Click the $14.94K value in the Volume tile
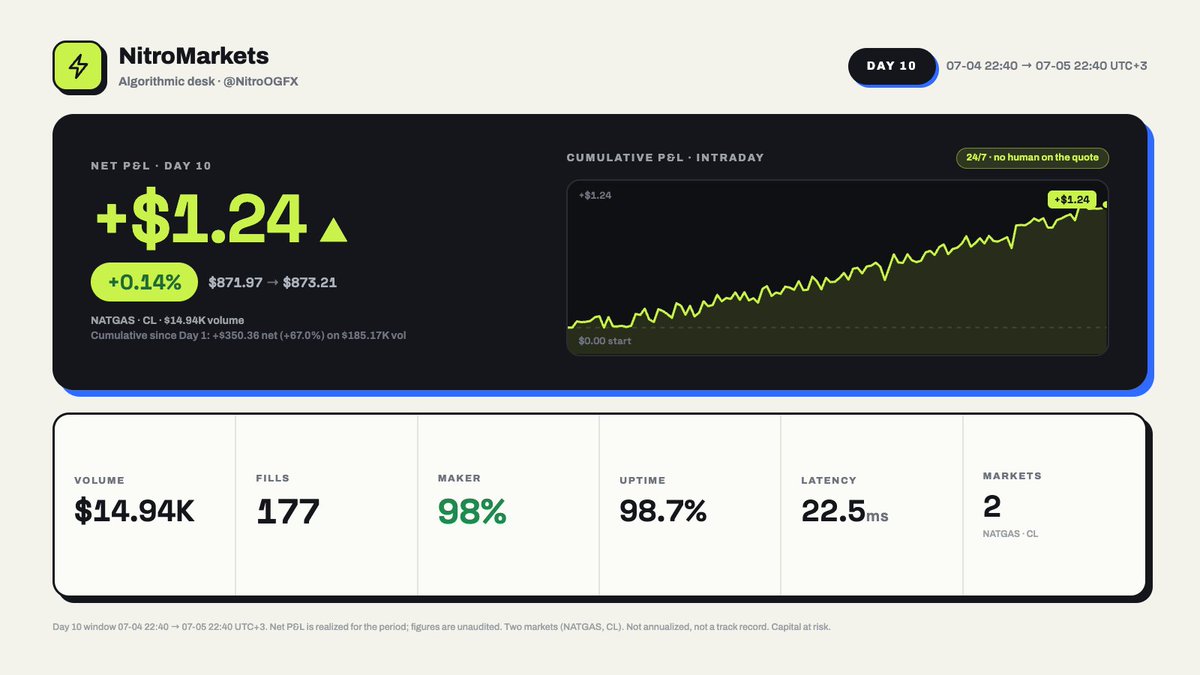The height and width of the screenshot is (675, 1200). (135, 511)
